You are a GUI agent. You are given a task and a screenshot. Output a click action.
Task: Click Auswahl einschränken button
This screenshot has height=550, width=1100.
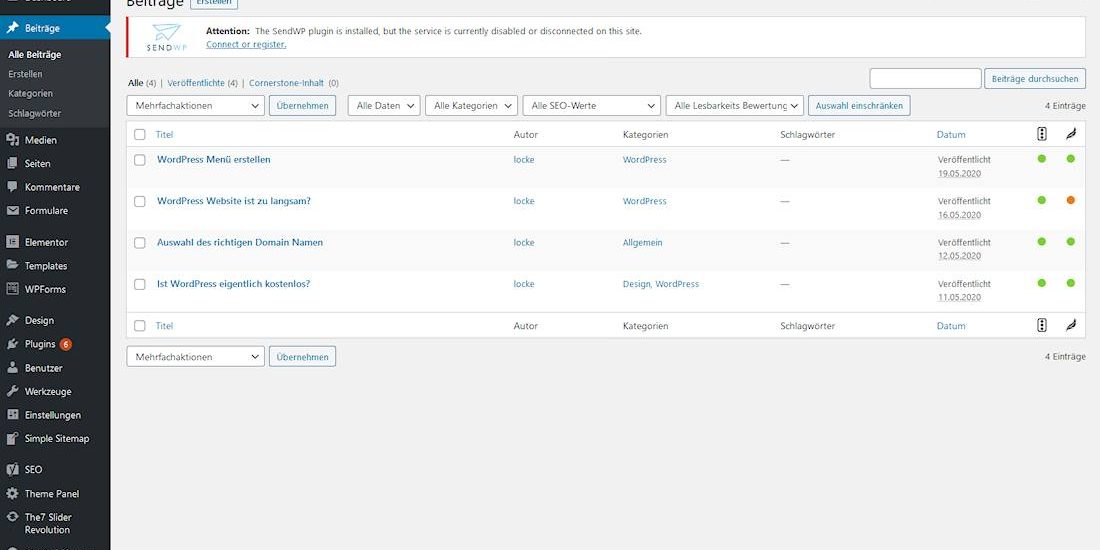tap(859, 106)
